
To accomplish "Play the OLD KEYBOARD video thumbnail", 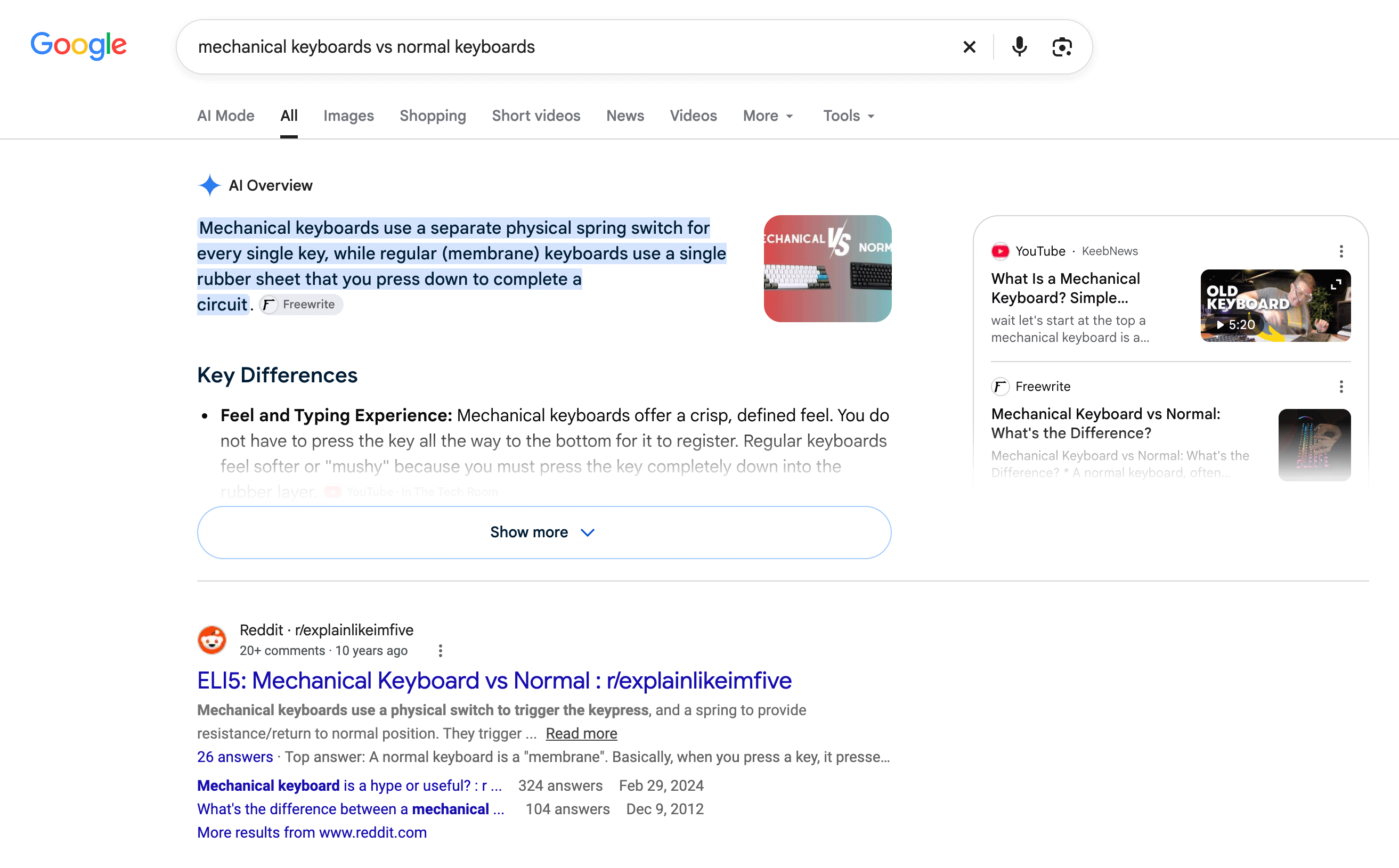I will click(1275, 306).
